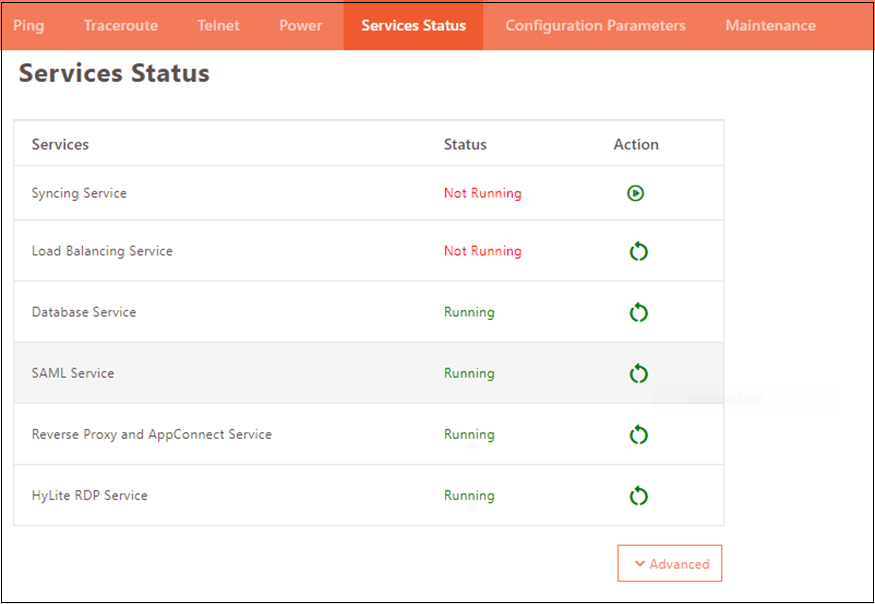875x604 pixels.
Task: Open the Power tab
Action: 300,25
